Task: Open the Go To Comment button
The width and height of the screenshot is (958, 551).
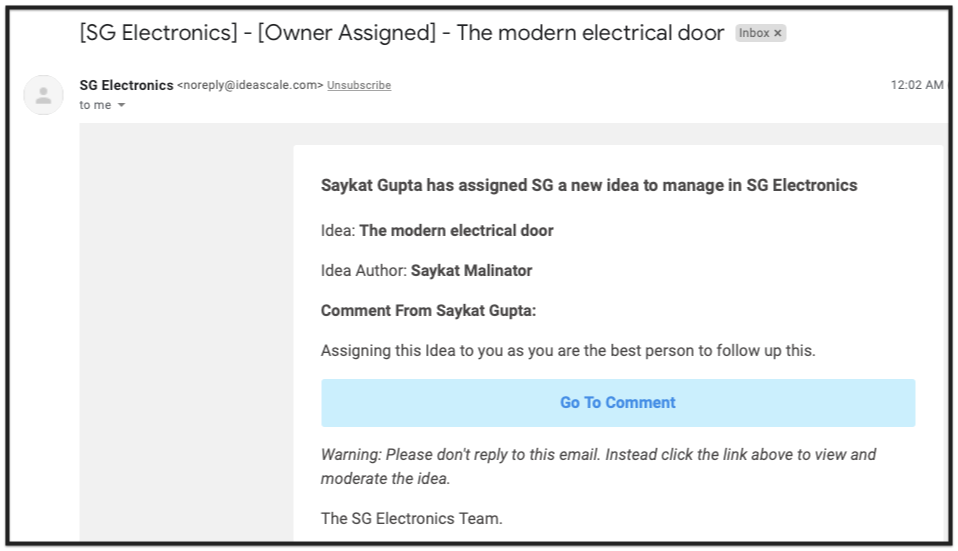Action: coord(618,403)
